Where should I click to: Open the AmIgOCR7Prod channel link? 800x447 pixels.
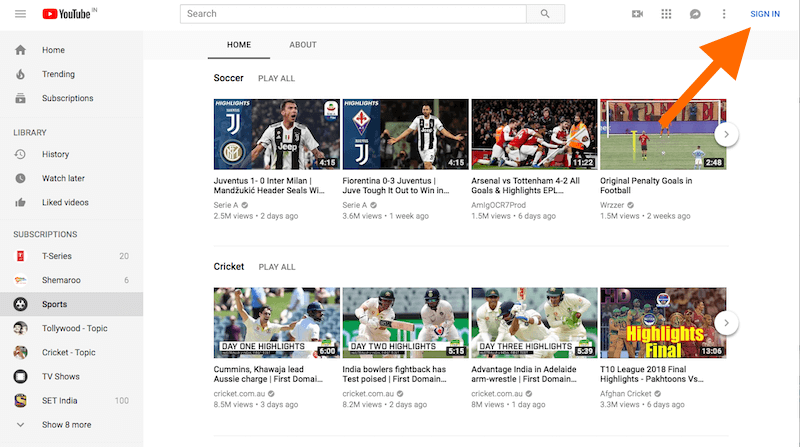[498, 205]
